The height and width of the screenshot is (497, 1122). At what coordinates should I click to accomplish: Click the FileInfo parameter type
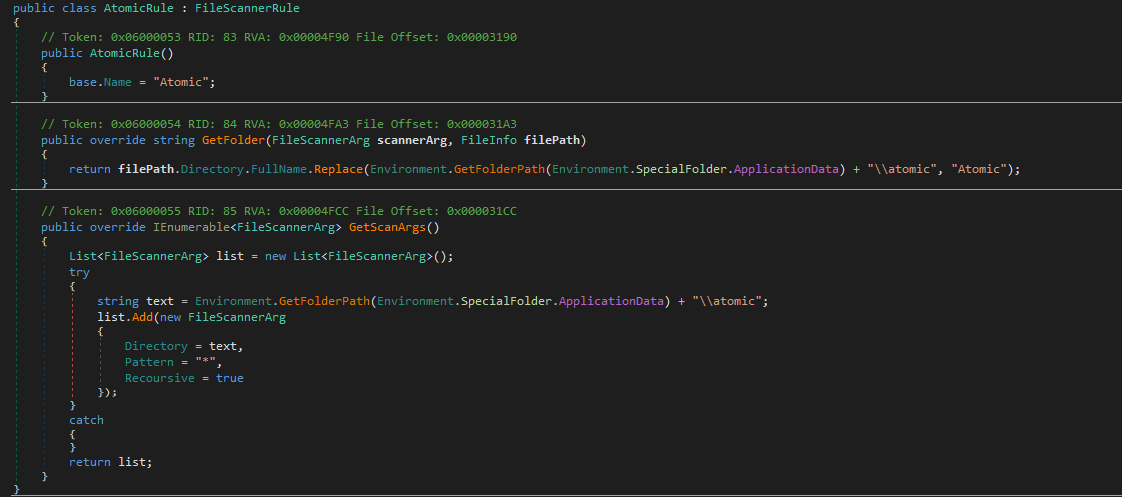coord(487,140)
